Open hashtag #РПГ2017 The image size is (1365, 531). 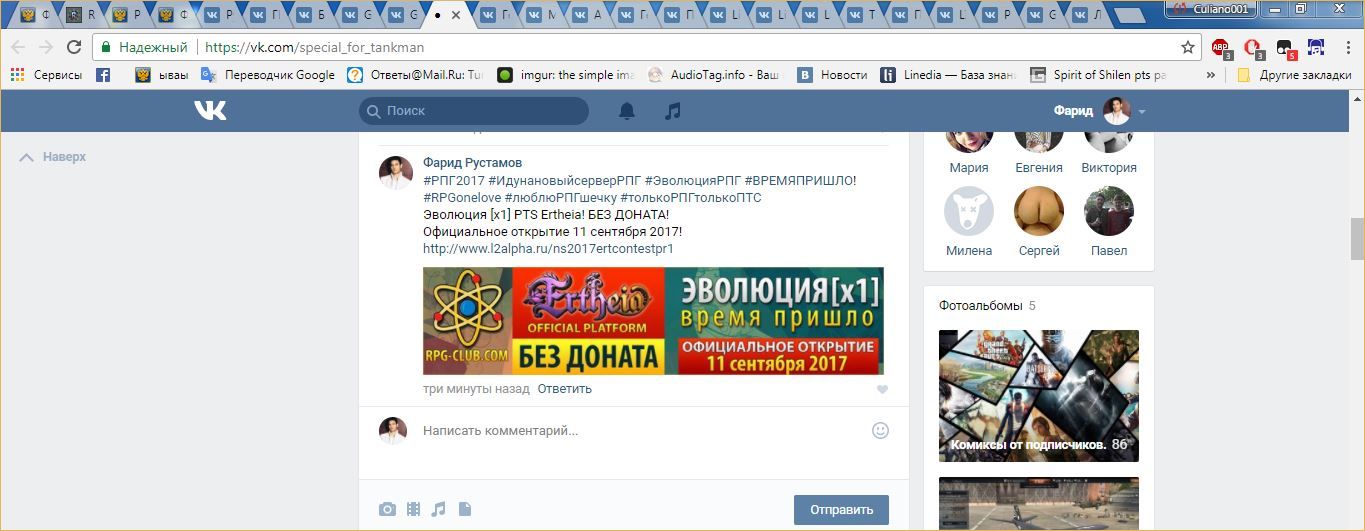454,180
